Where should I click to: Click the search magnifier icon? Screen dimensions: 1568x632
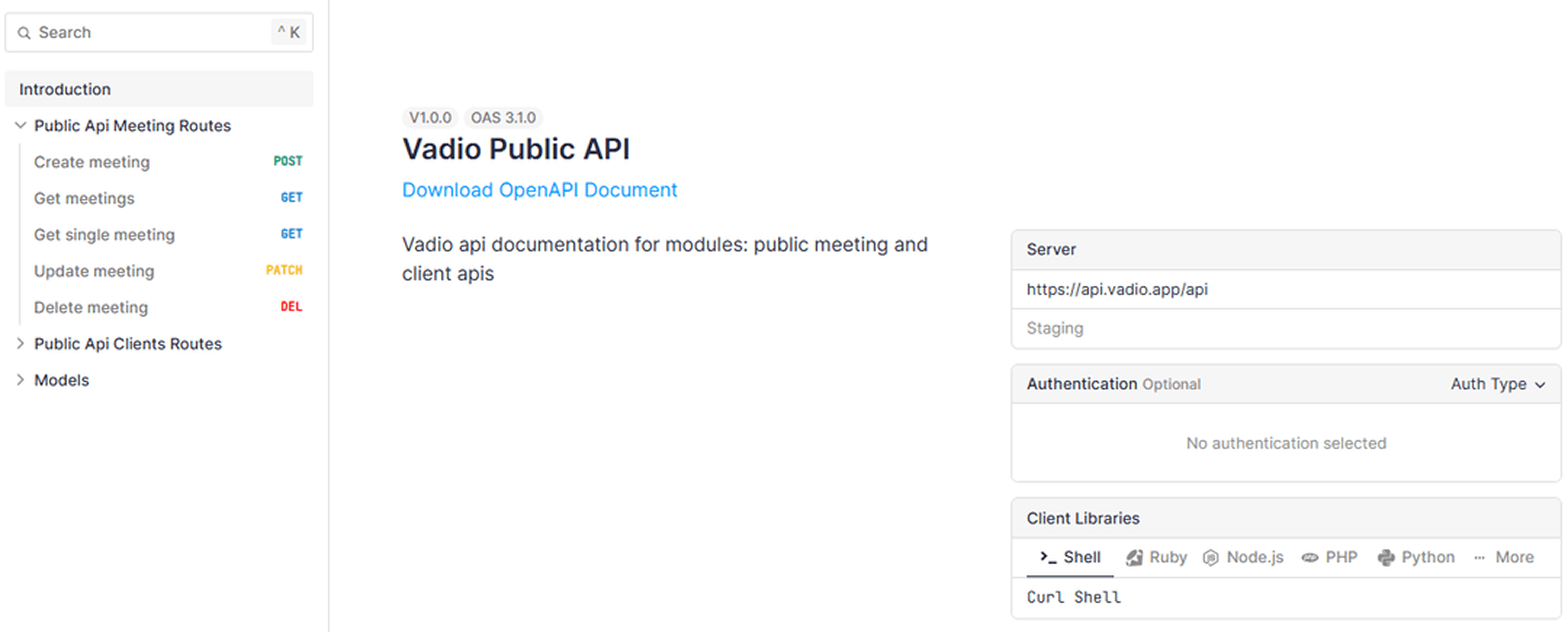coord(24,33)
